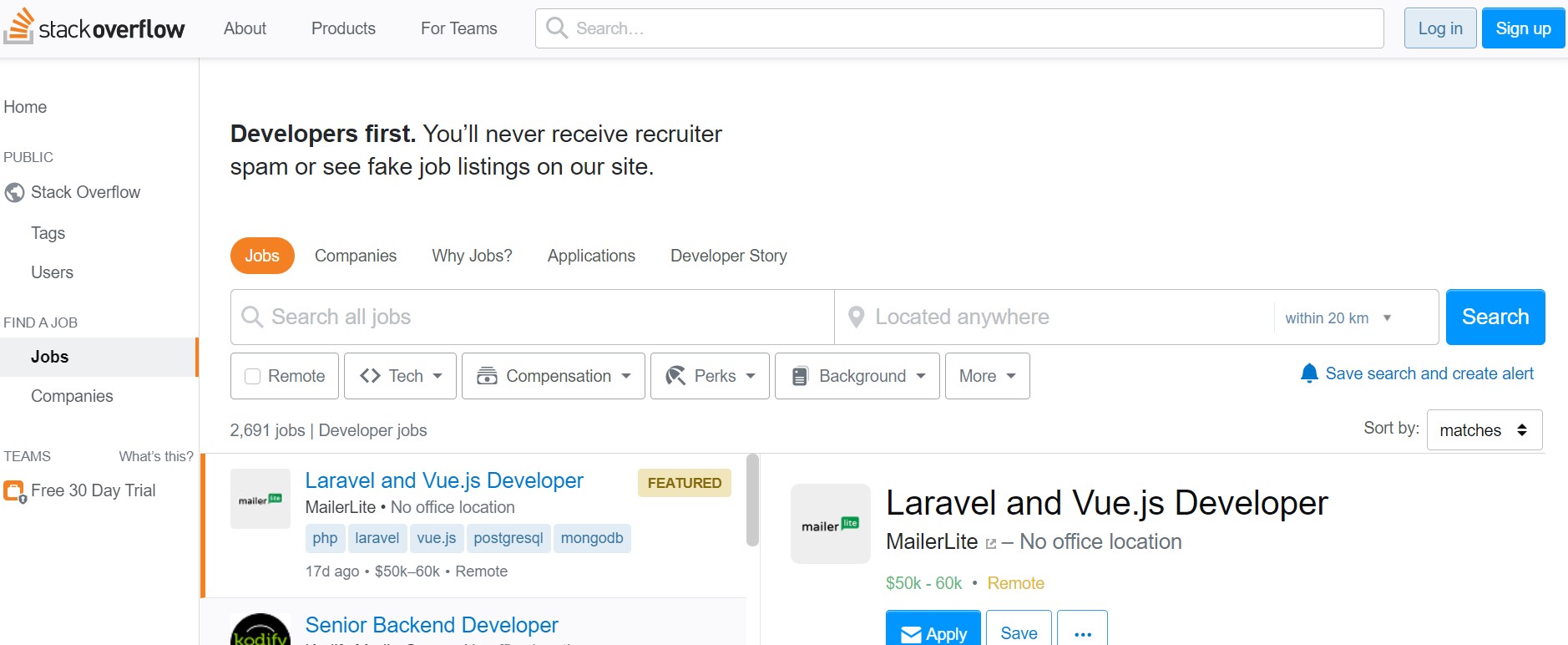Click MailerLite logo in job listing
The image size is (1568, 645).
[x=260, y=499]
